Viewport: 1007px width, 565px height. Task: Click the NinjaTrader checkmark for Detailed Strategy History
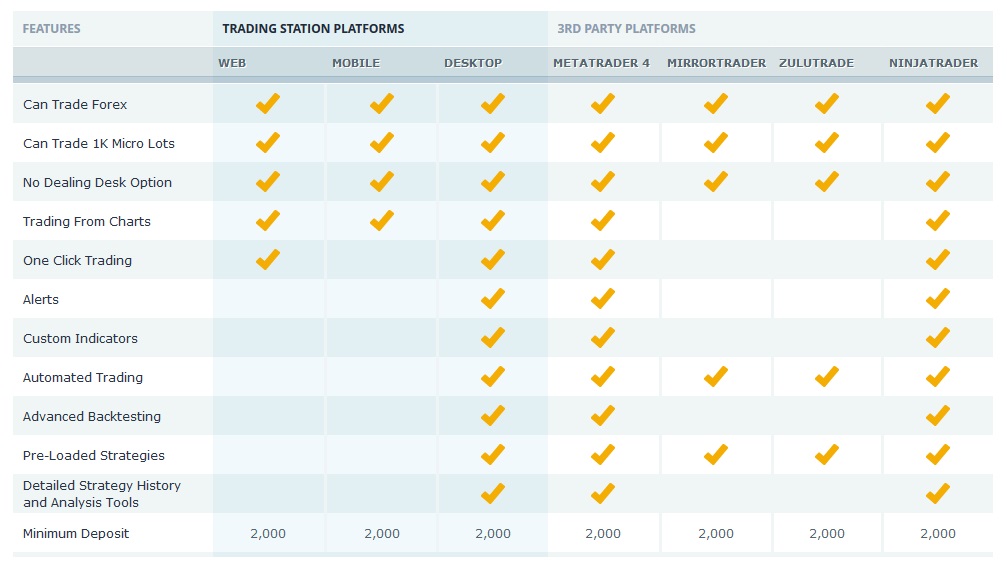(x=938, y=494)
